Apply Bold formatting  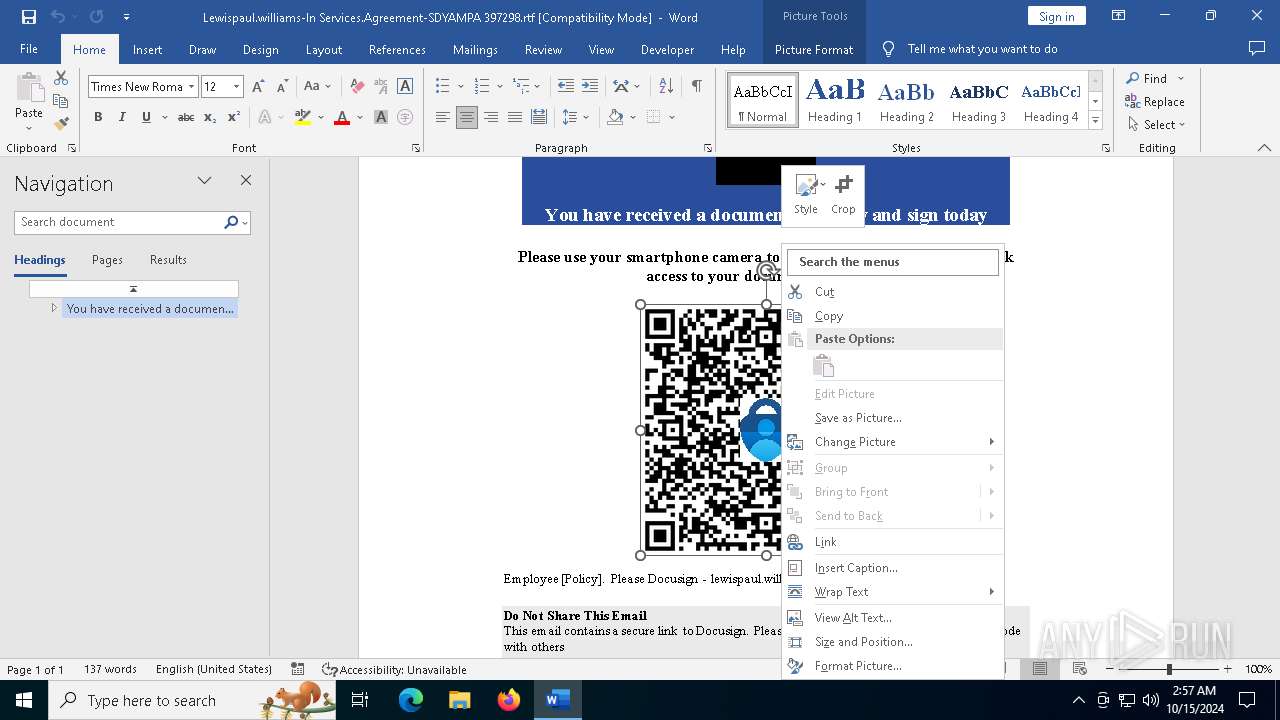tap(98, 117)
